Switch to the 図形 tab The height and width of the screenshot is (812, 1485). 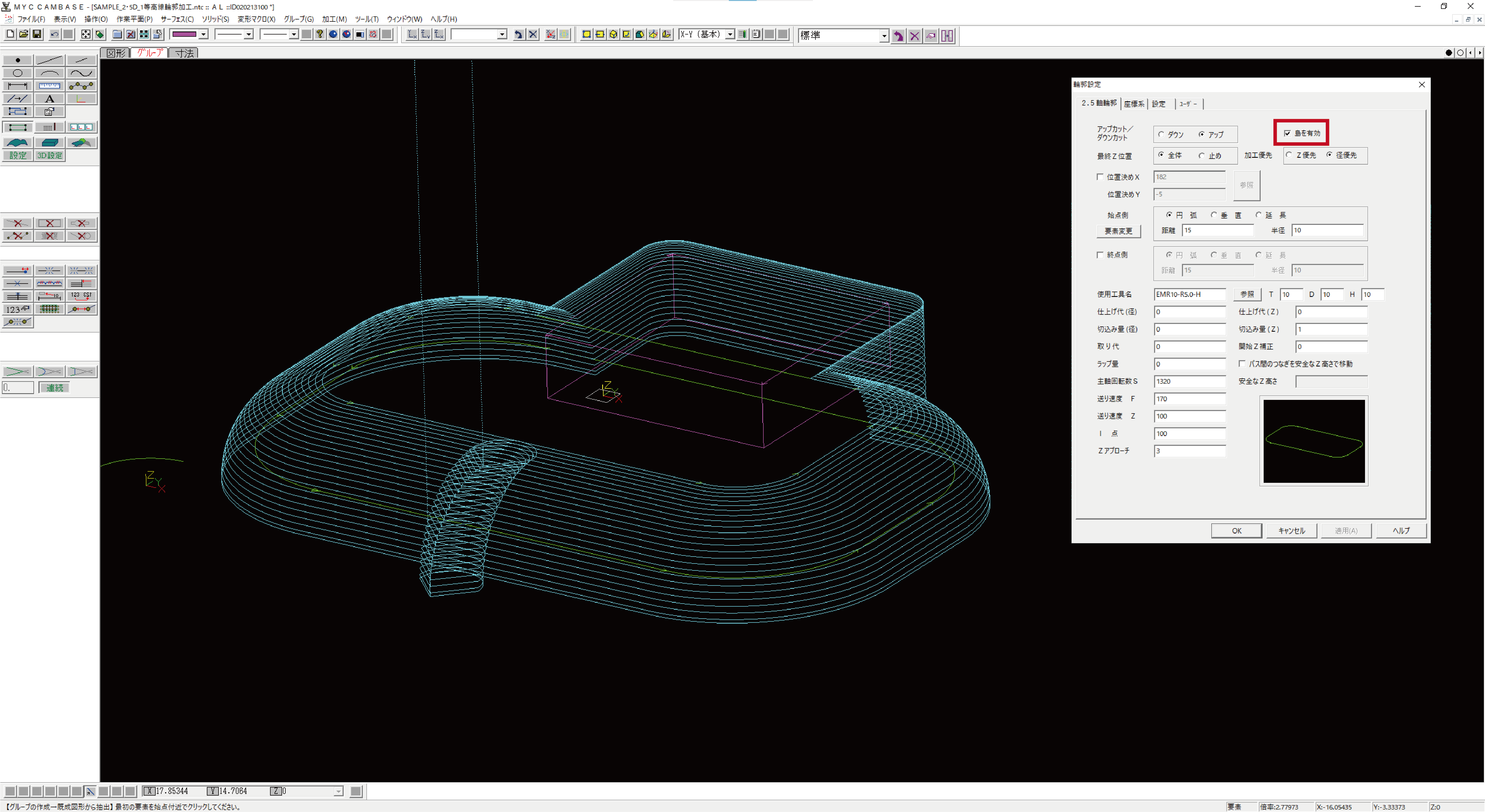coord(115,53)
